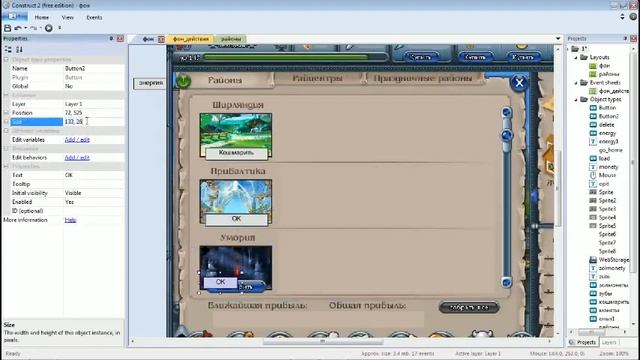Select the load object type
Screen dimensions: 640x360
[x=604, y=158]
